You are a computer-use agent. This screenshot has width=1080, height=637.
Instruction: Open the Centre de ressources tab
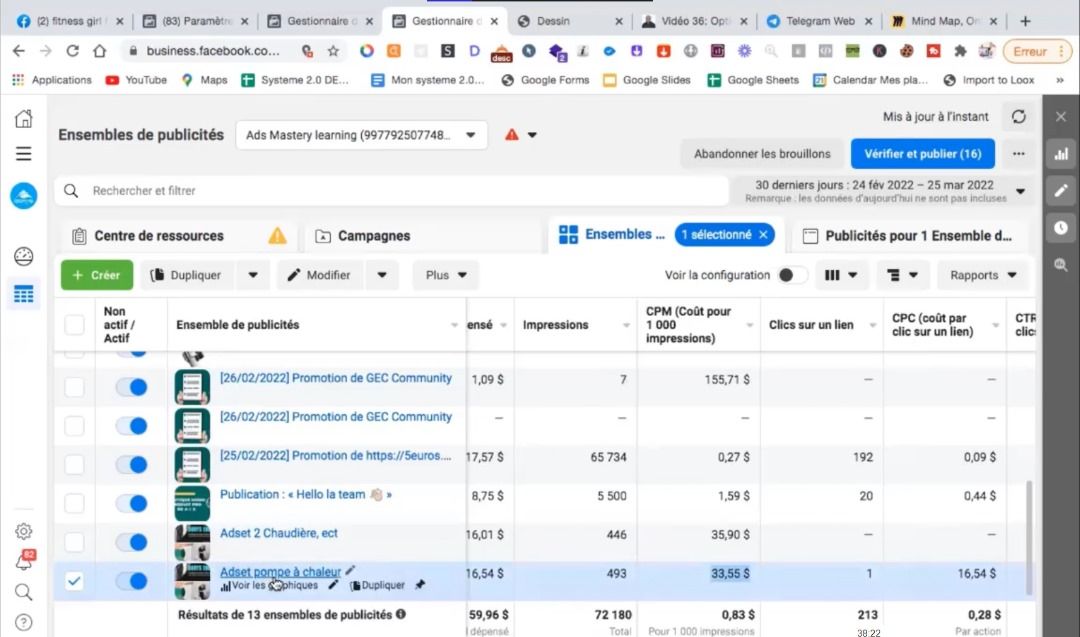click(x=158, y=236)
